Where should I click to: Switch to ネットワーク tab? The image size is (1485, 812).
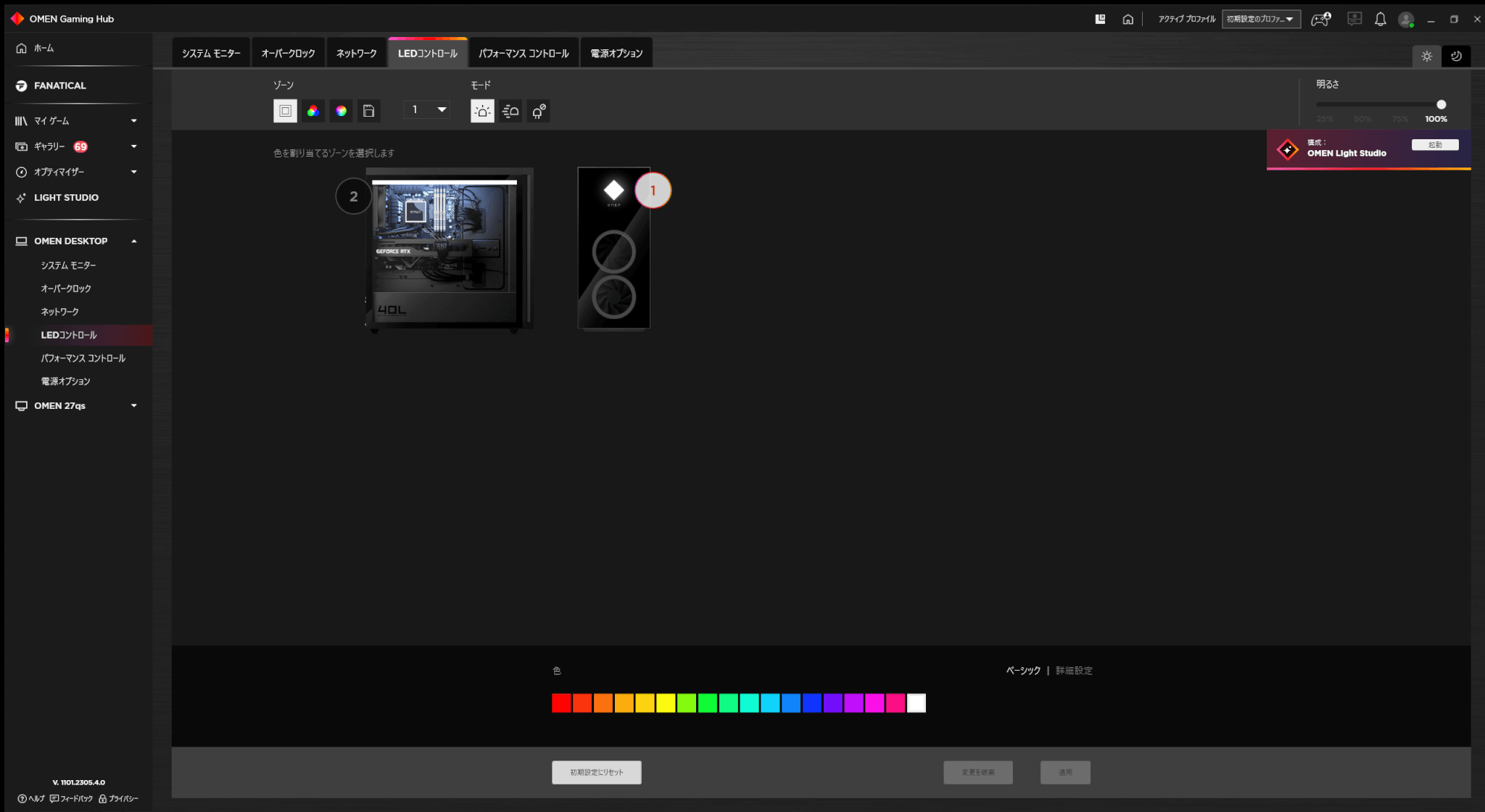point(356,53)
